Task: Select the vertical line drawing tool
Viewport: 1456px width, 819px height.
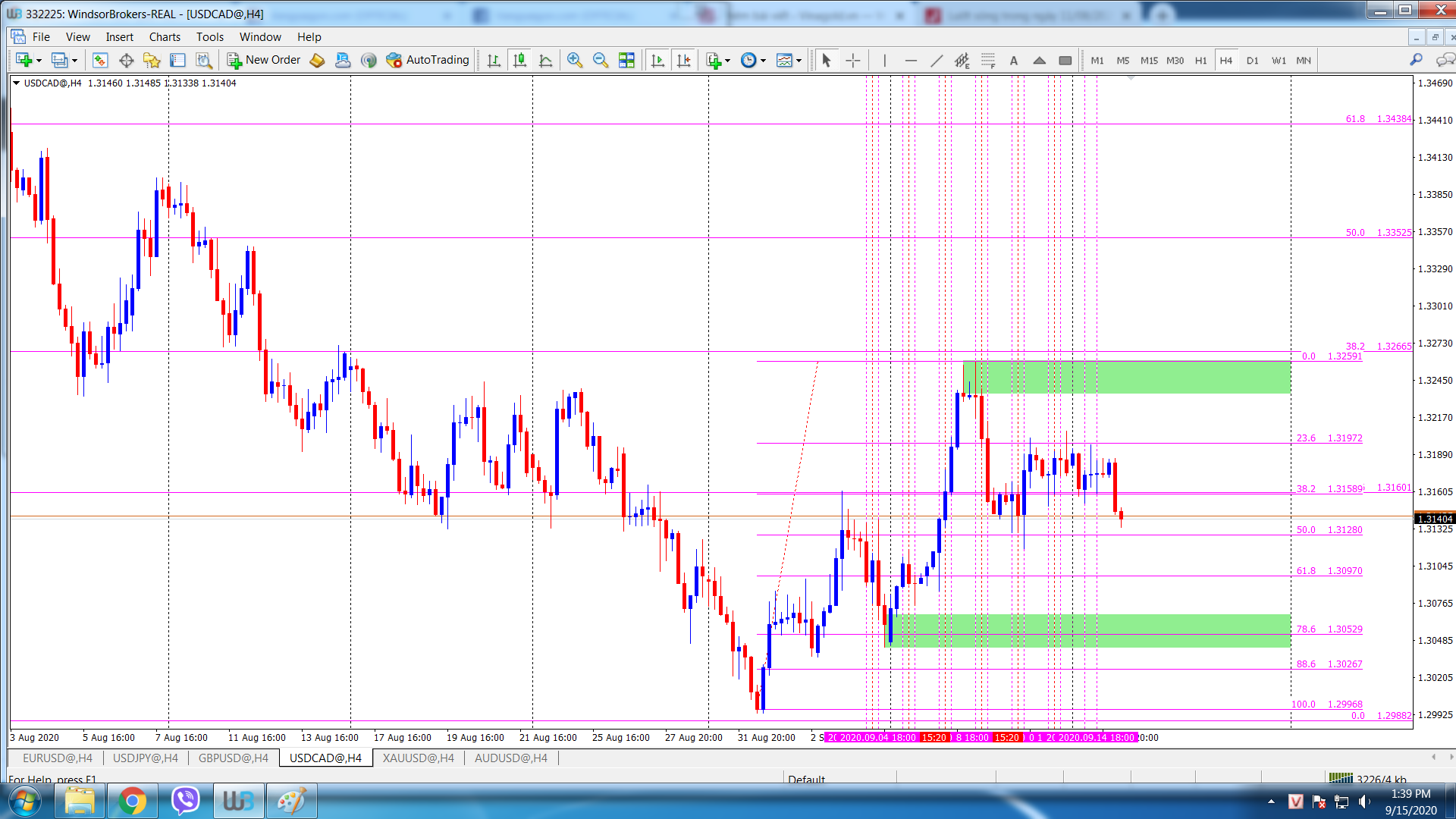Action: (884, 60)
